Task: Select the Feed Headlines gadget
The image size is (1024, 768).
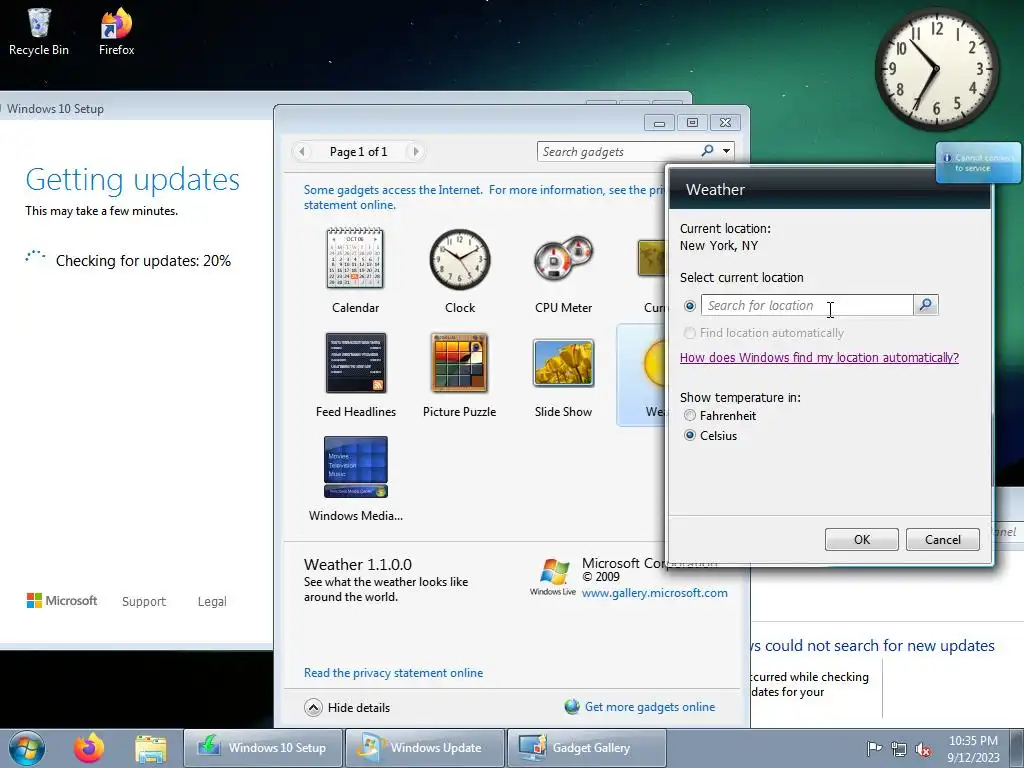Action: click(x=355, y=375)
